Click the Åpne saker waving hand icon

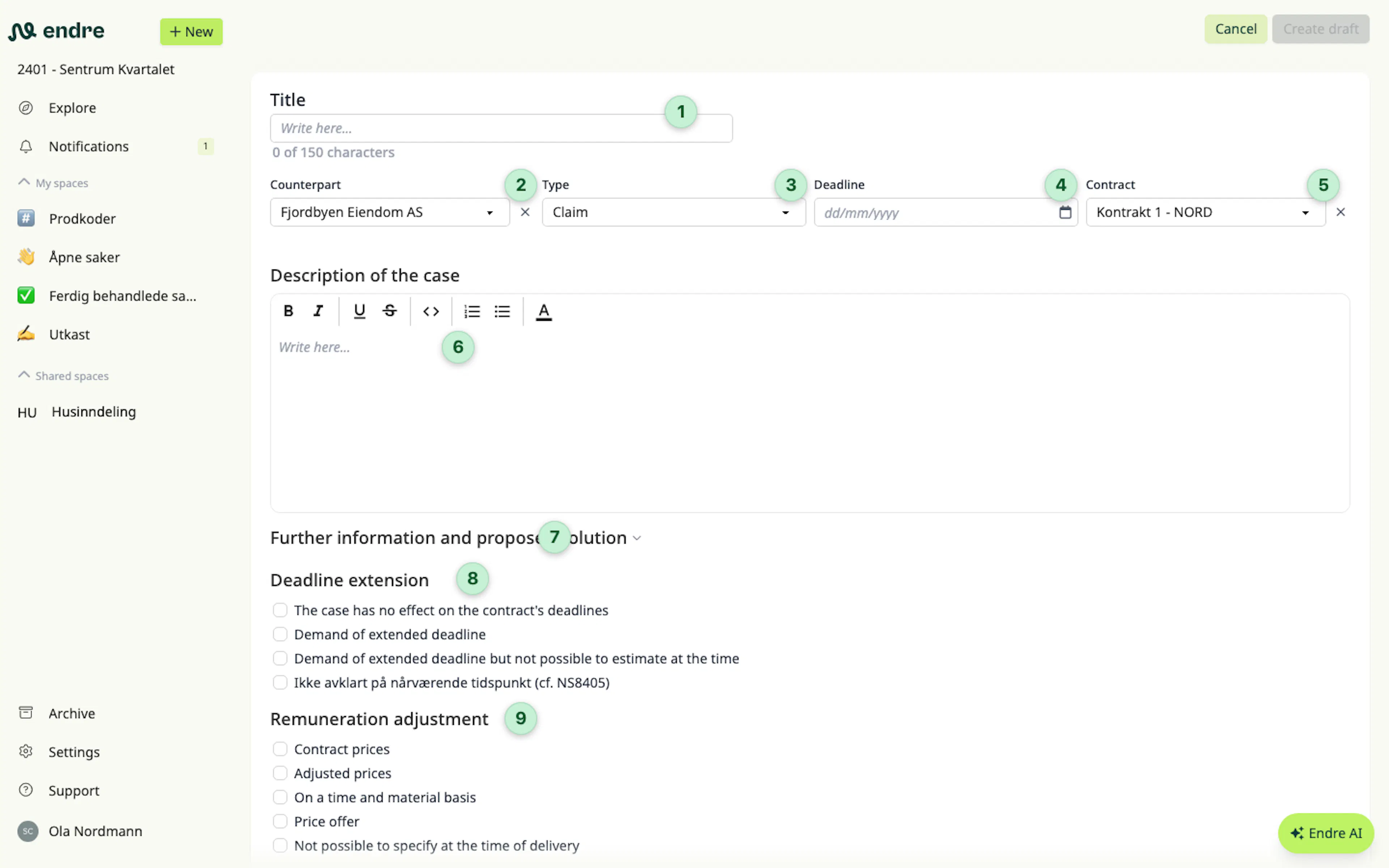[26, 257]
